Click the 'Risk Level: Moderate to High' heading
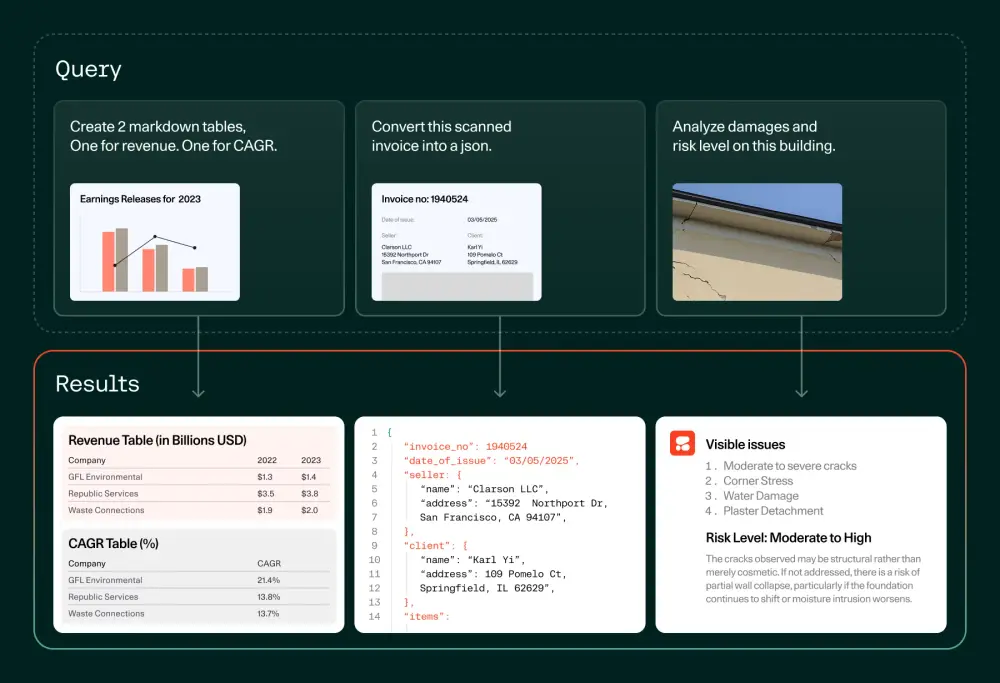This screenshot has height=683, width=1000. pos(788,537)
